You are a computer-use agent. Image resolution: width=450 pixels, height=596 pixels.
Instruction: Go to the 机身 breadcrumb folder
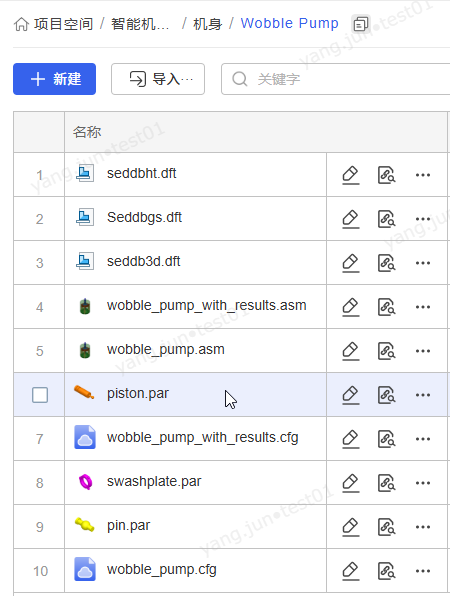point(208,24)
